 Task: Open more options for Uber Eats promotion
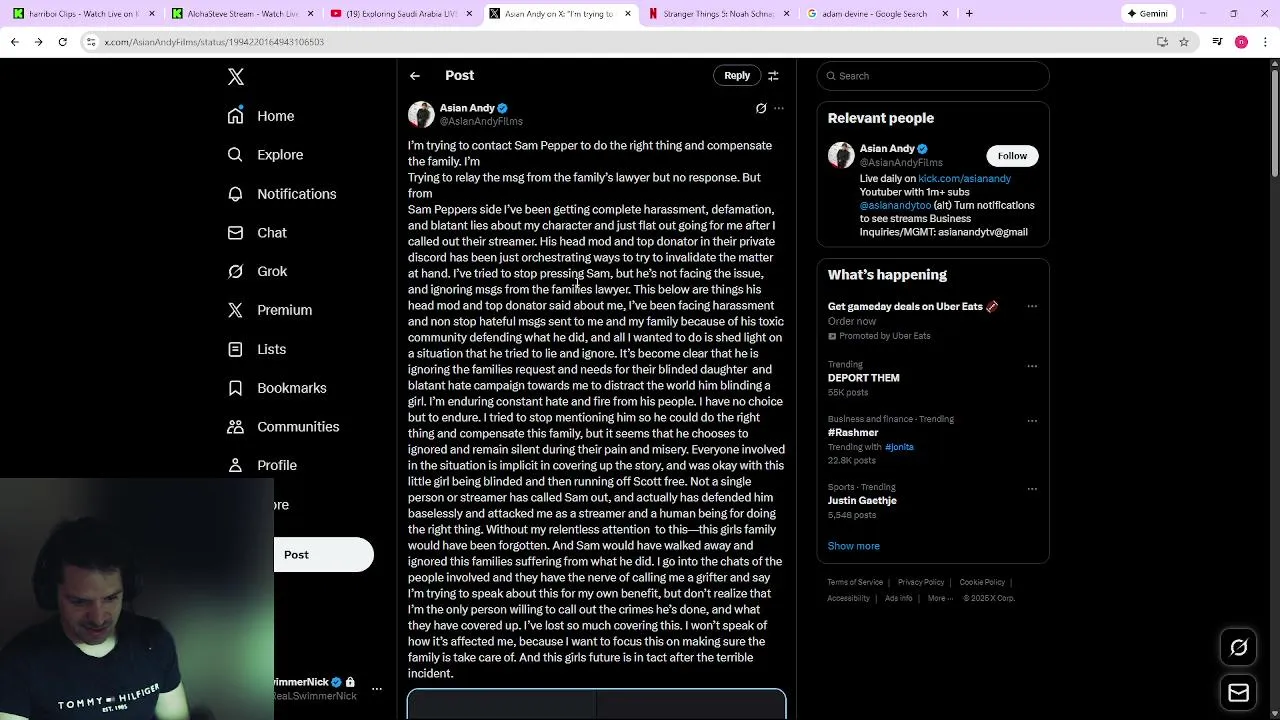pos(1032,307)
